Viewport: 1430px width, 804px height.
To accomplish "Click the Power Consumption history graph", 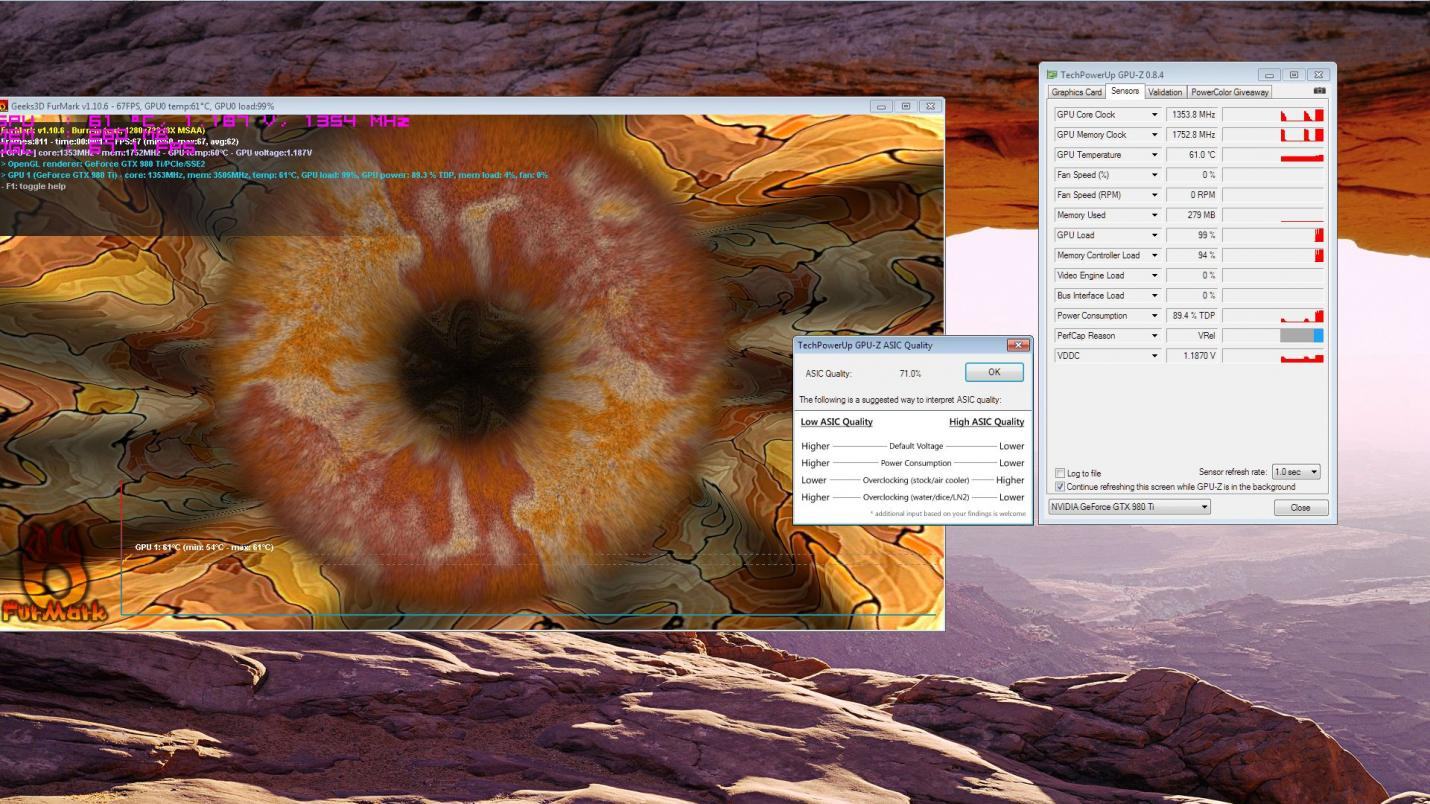I will (1273, 315).
